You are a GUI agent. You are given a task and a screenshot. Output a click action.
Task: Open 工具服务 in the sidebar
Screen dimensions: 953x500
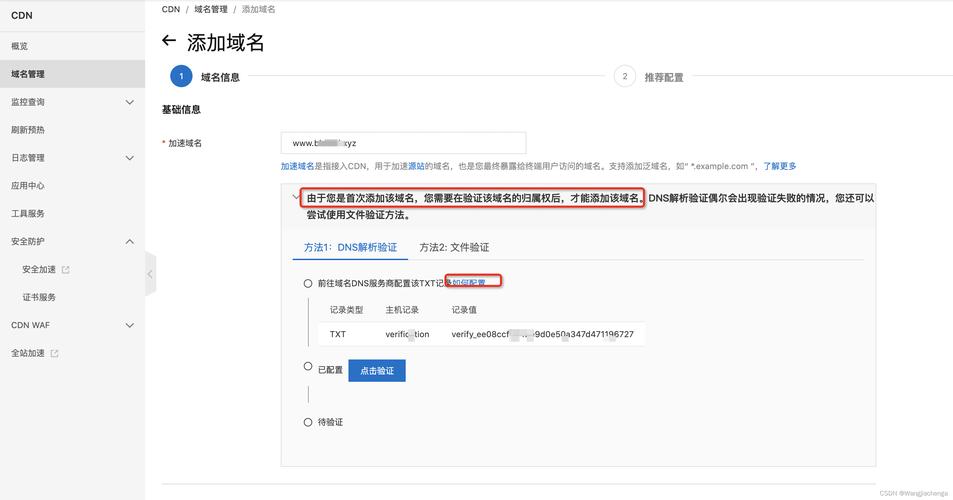point(28,214)
